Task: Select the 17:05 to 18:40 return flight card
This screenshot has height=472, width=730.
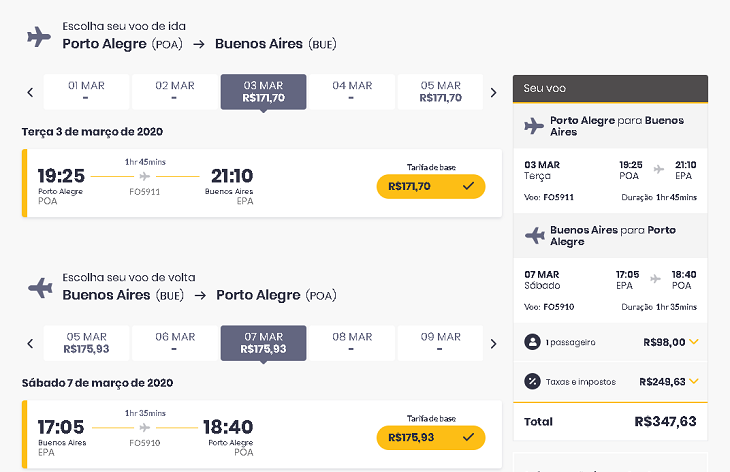Action: click(x=262, y=434)
